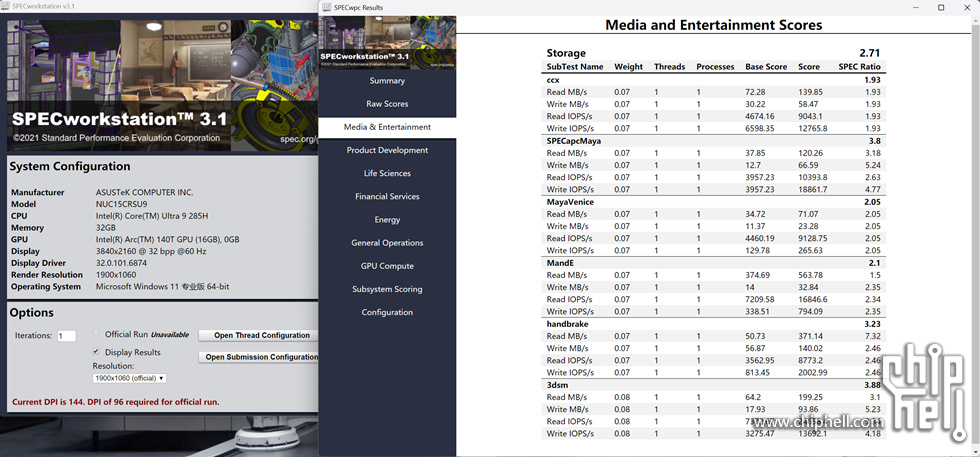Open the Product Development section
980x457 pixels.
tap(387, 150)
